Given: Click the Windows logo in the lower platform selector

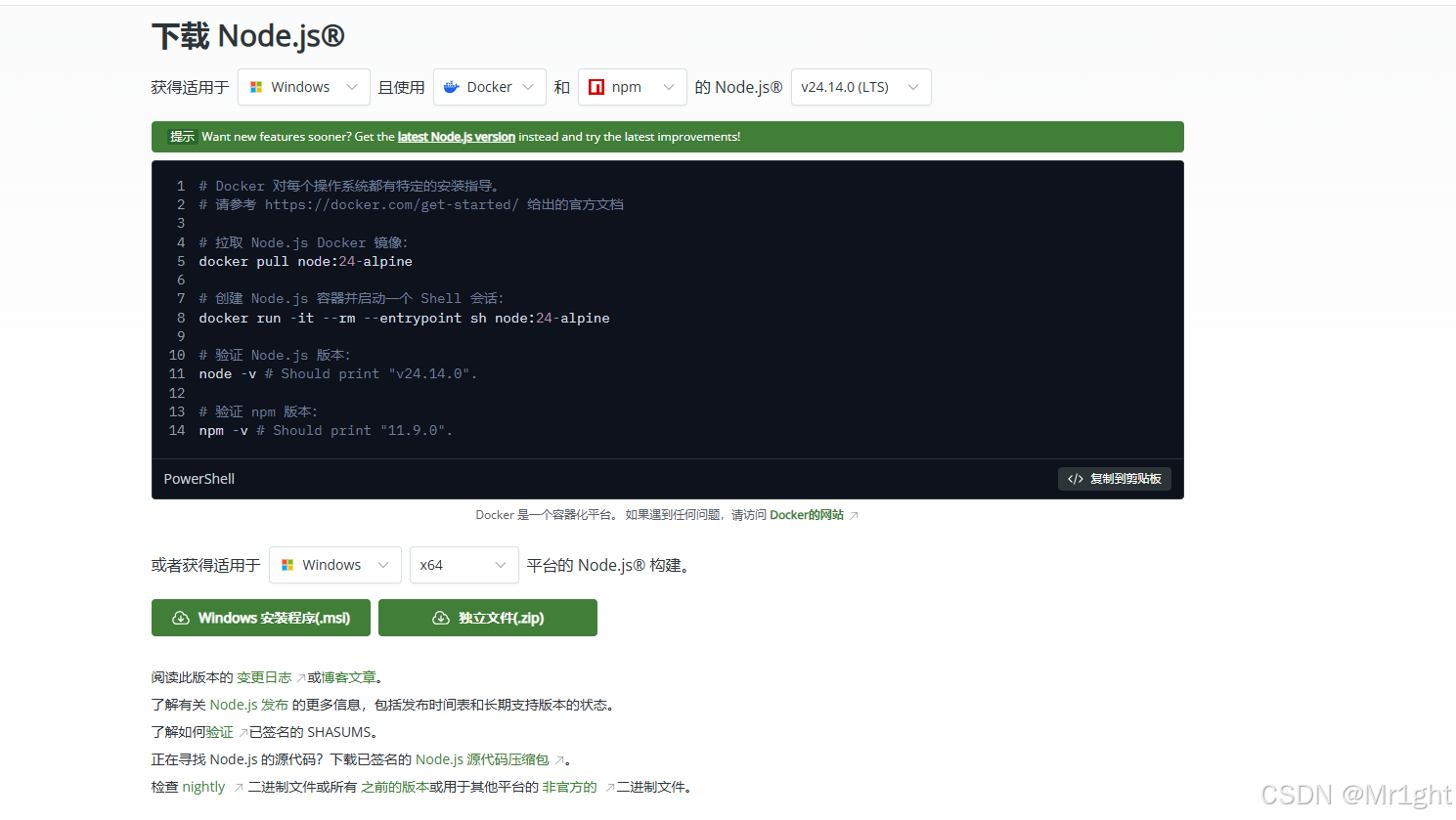Looking at the screenshot, I should tap(287, 565).
